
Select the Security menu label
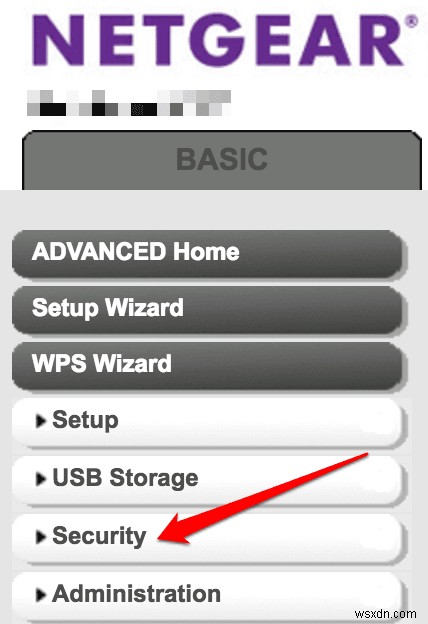pos(99,536)
